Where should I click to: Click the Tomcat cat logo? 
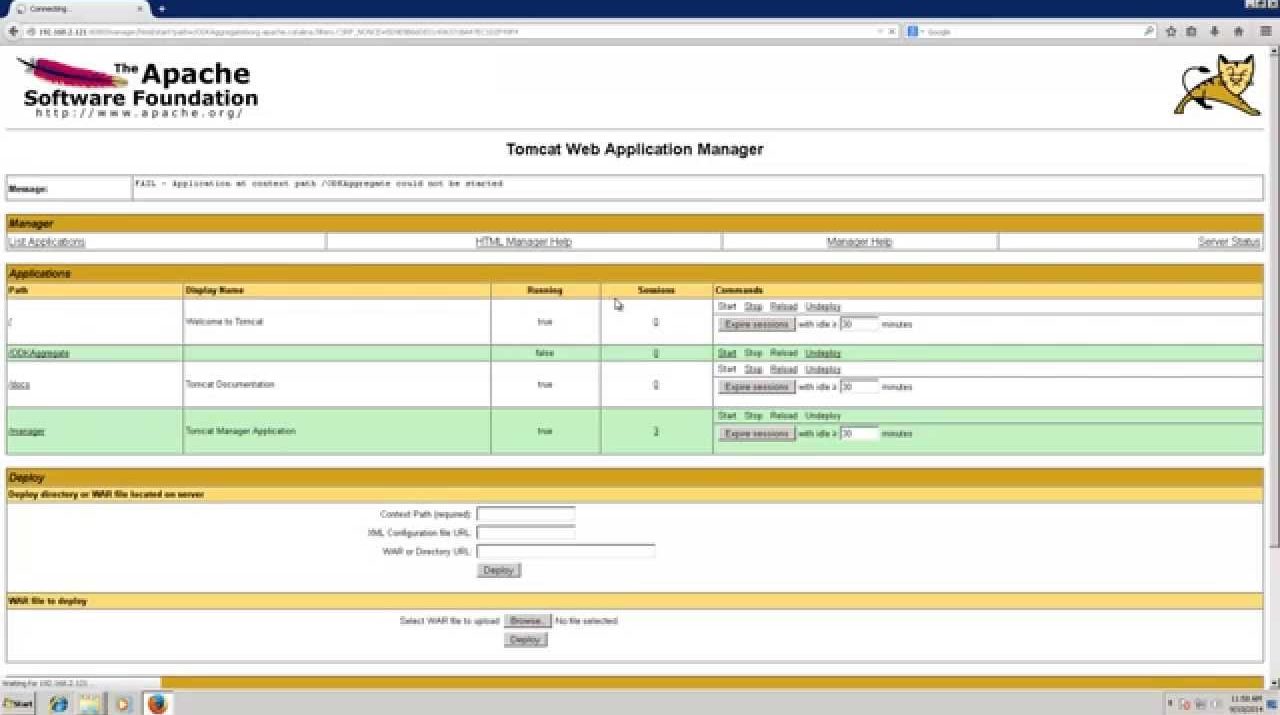[x=1217, y=86]
